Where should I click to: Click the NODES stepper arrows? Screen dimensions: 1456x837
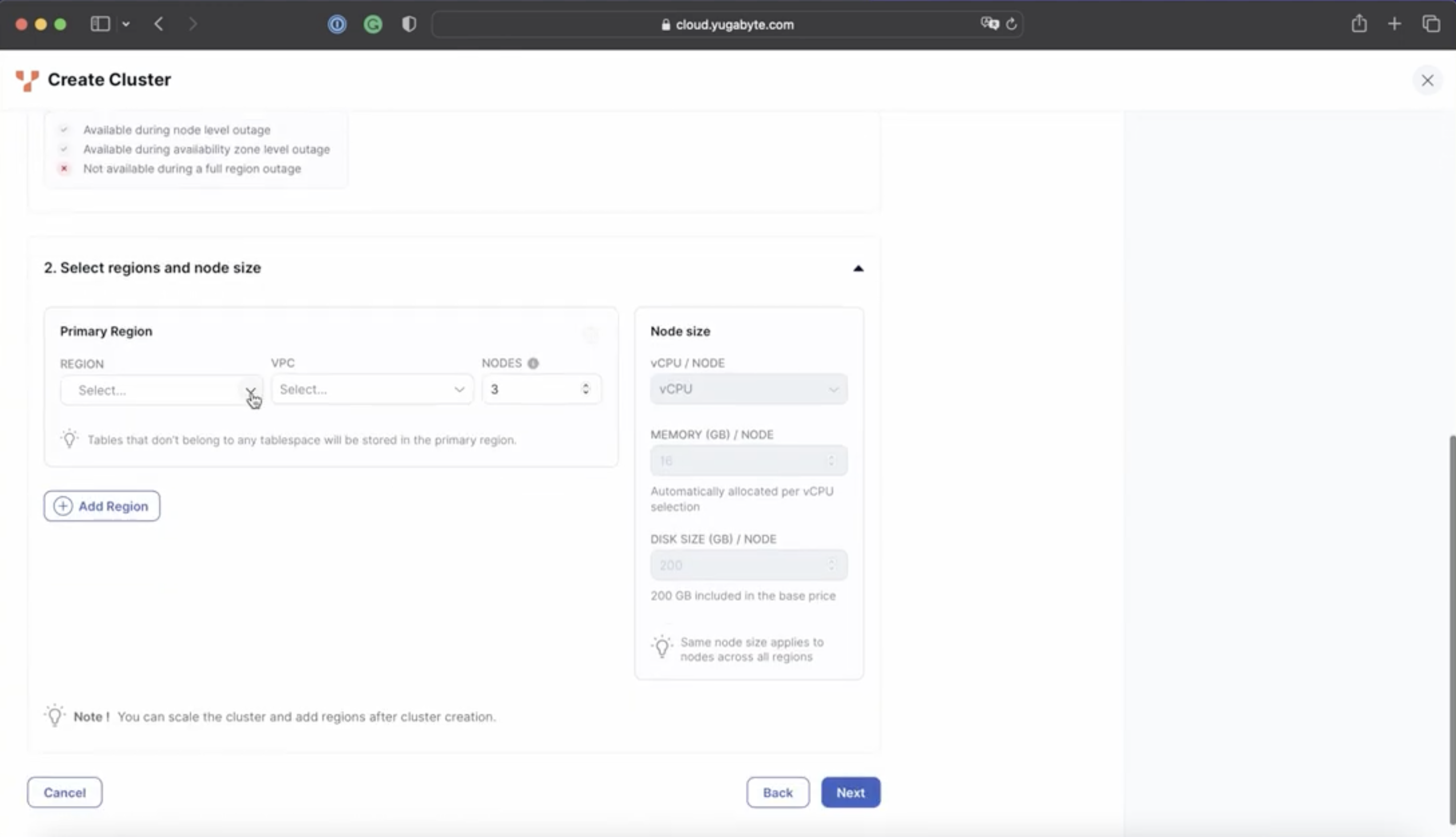point(585,389)
